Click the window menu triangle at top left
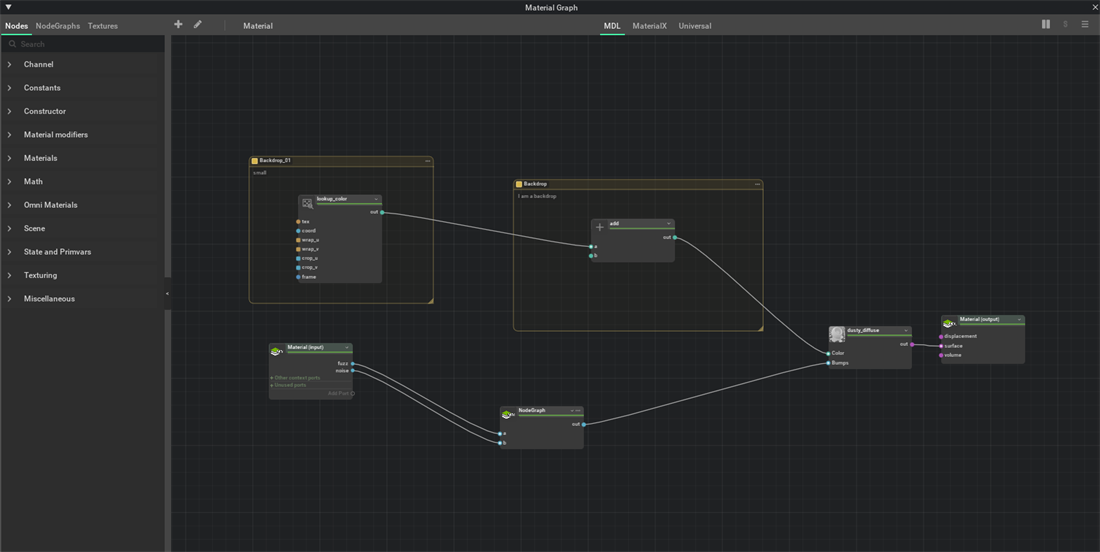Viewport: 1100px width, 552px height. pos(8,7)
